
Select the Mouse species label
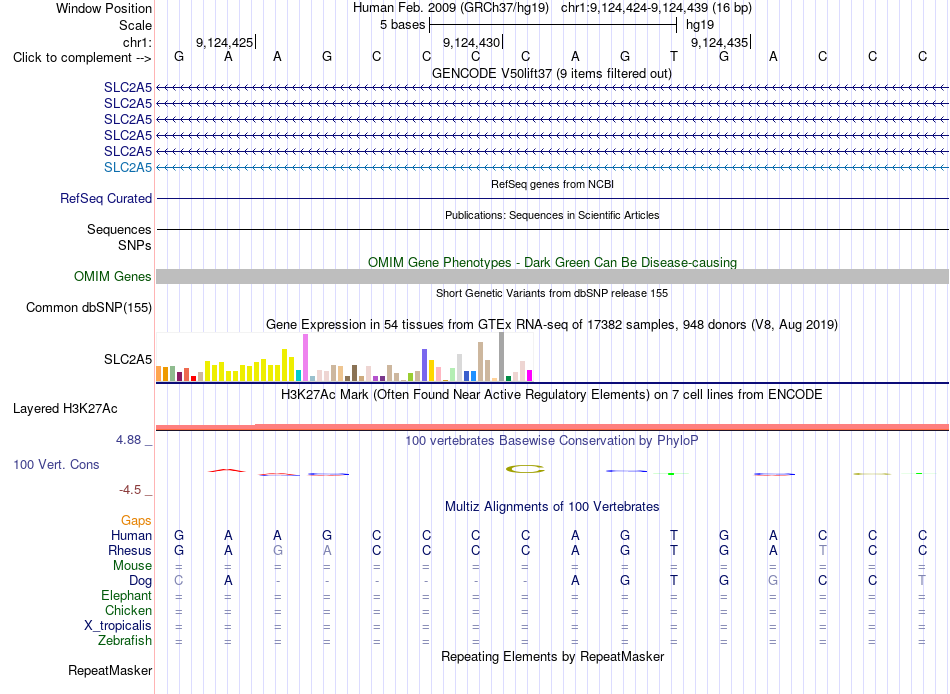pos(132,566)
